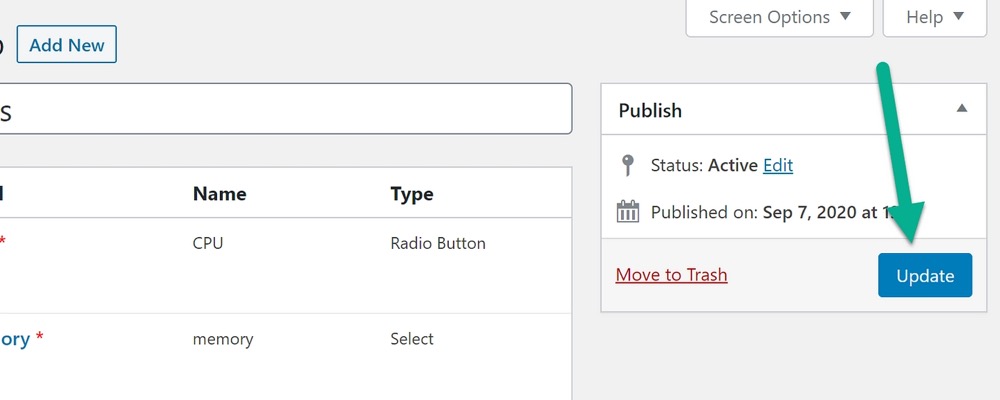The width and height of the screenshot is (1000, 400).
Task: Click the status key icon
Action: point(628,165)
